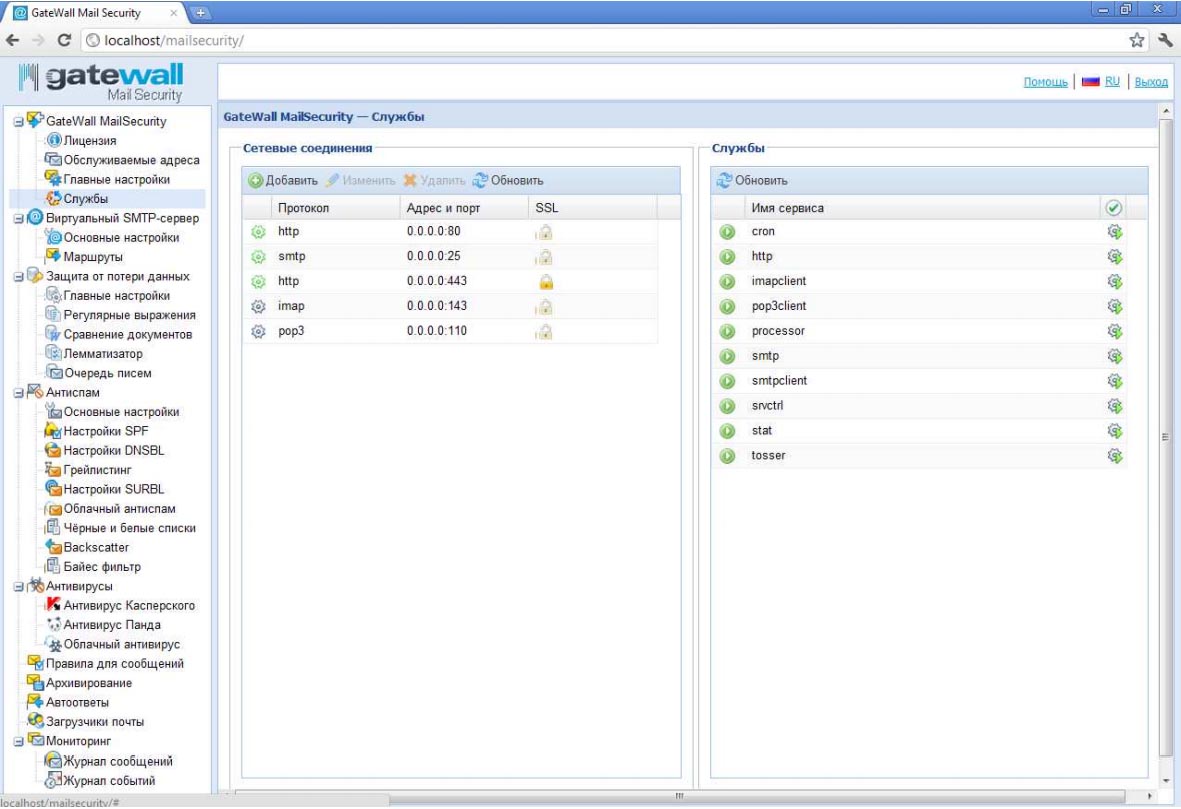
Task: Click the green start icon for tosser service
Action: [x=727, y=456]
